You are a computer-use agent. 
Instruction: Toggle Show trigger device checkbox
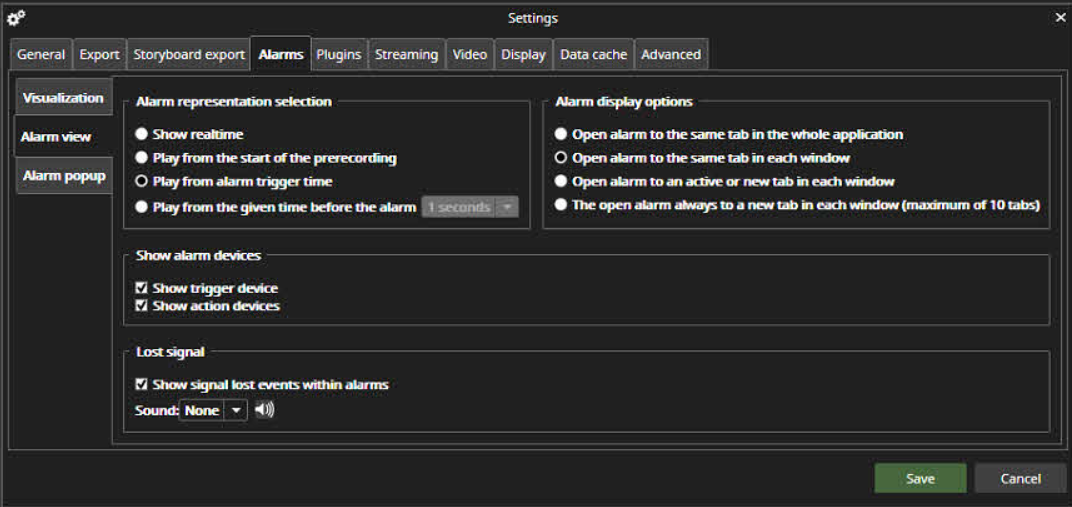point(142,288)
